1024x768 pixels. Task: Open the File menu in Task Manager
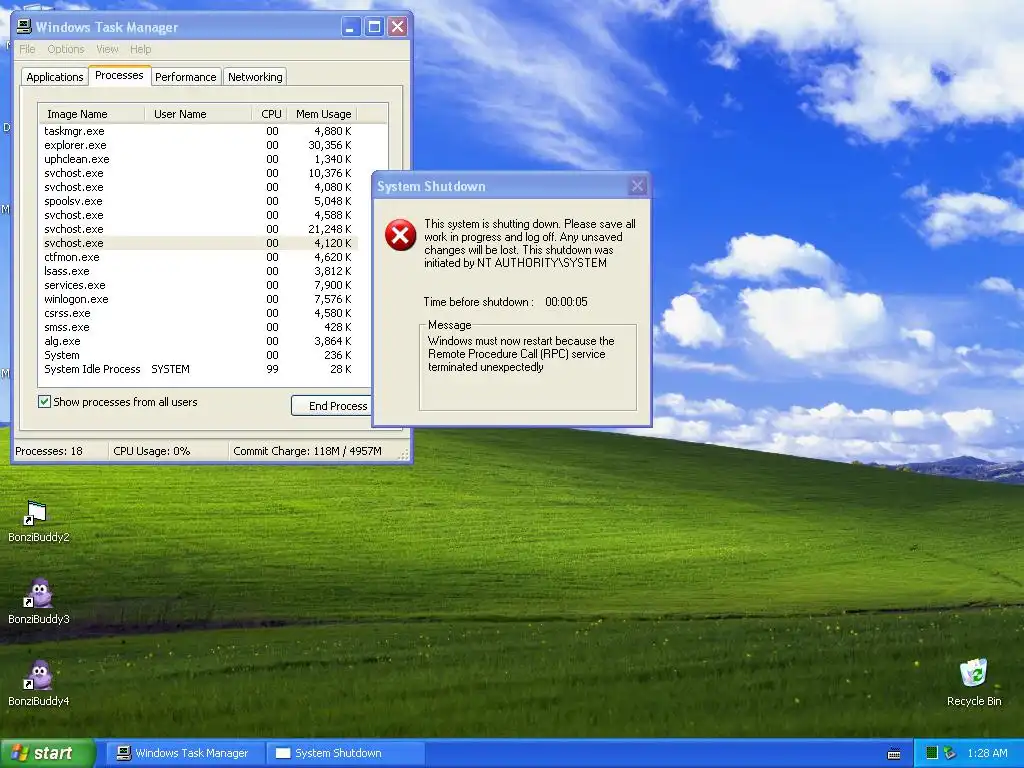point(27,49)
